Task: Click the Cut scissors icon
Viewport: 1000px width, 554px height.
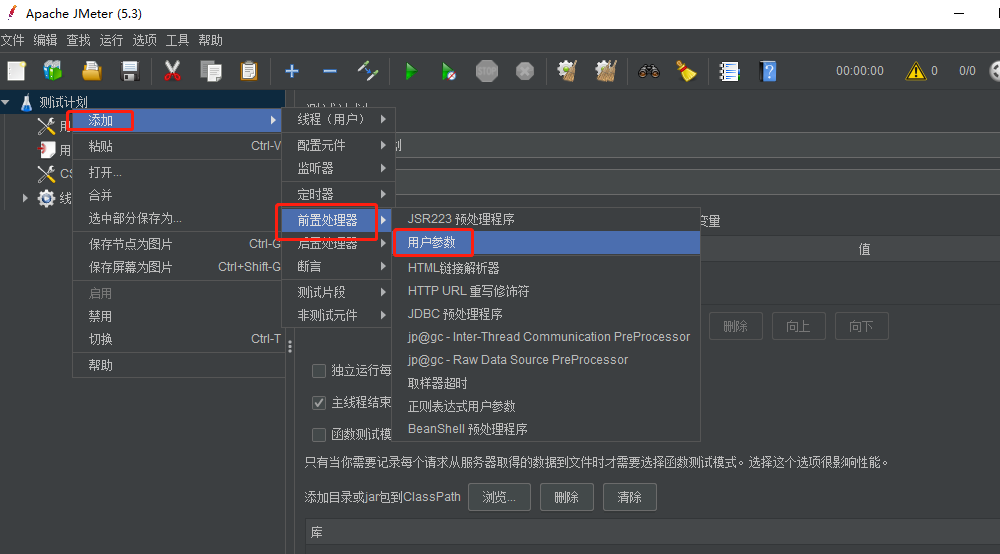Action: [x=172, y=71]
